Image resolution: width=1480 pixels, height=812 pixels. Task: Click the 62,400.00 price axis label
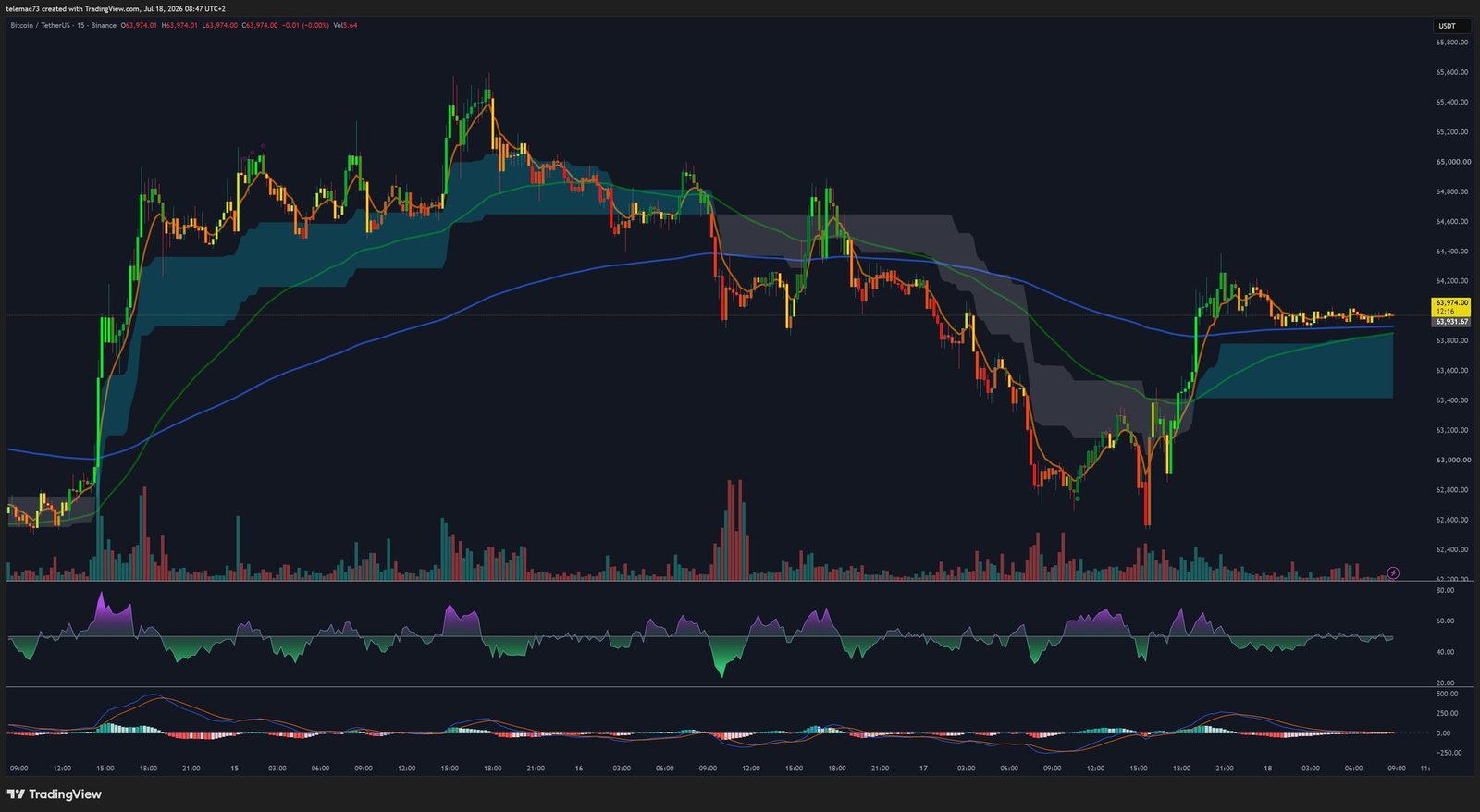pos(1452,549)
